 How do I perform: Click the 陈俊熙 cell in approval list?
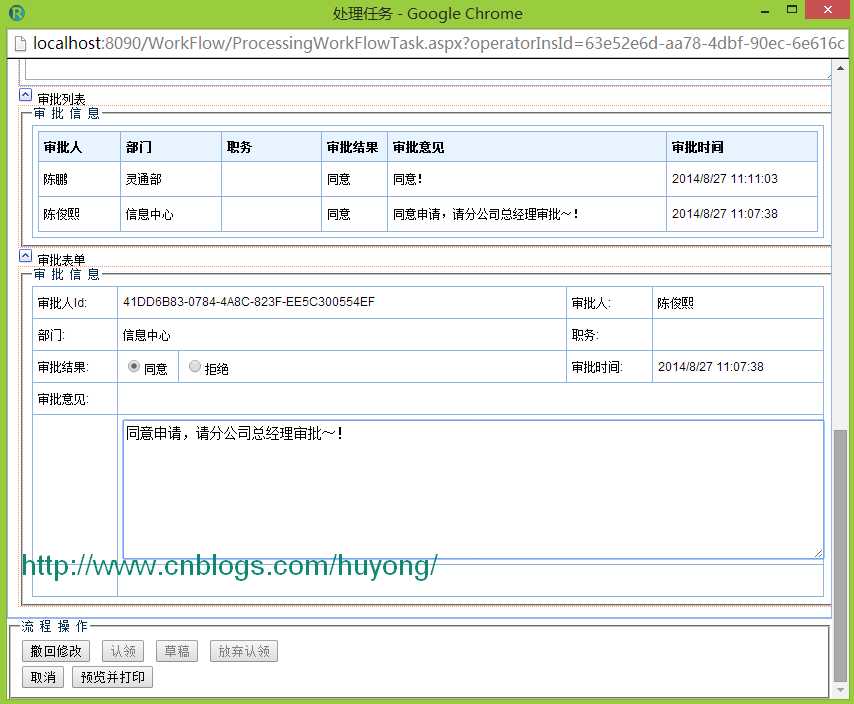click(80, 214)
